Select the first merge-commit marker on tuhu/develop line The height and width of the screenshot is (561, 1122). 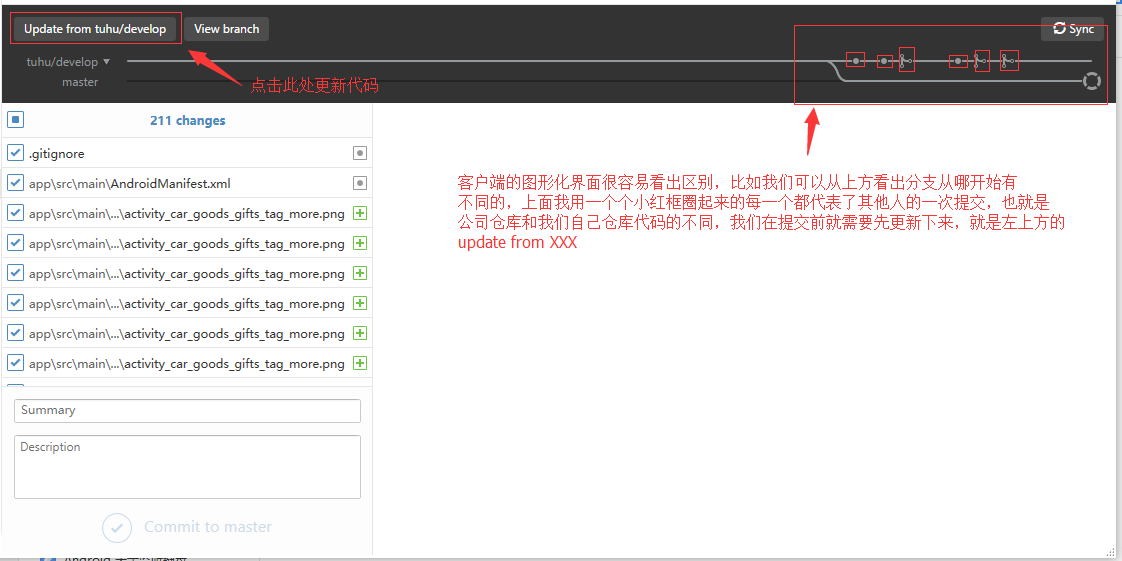[906, 61]
